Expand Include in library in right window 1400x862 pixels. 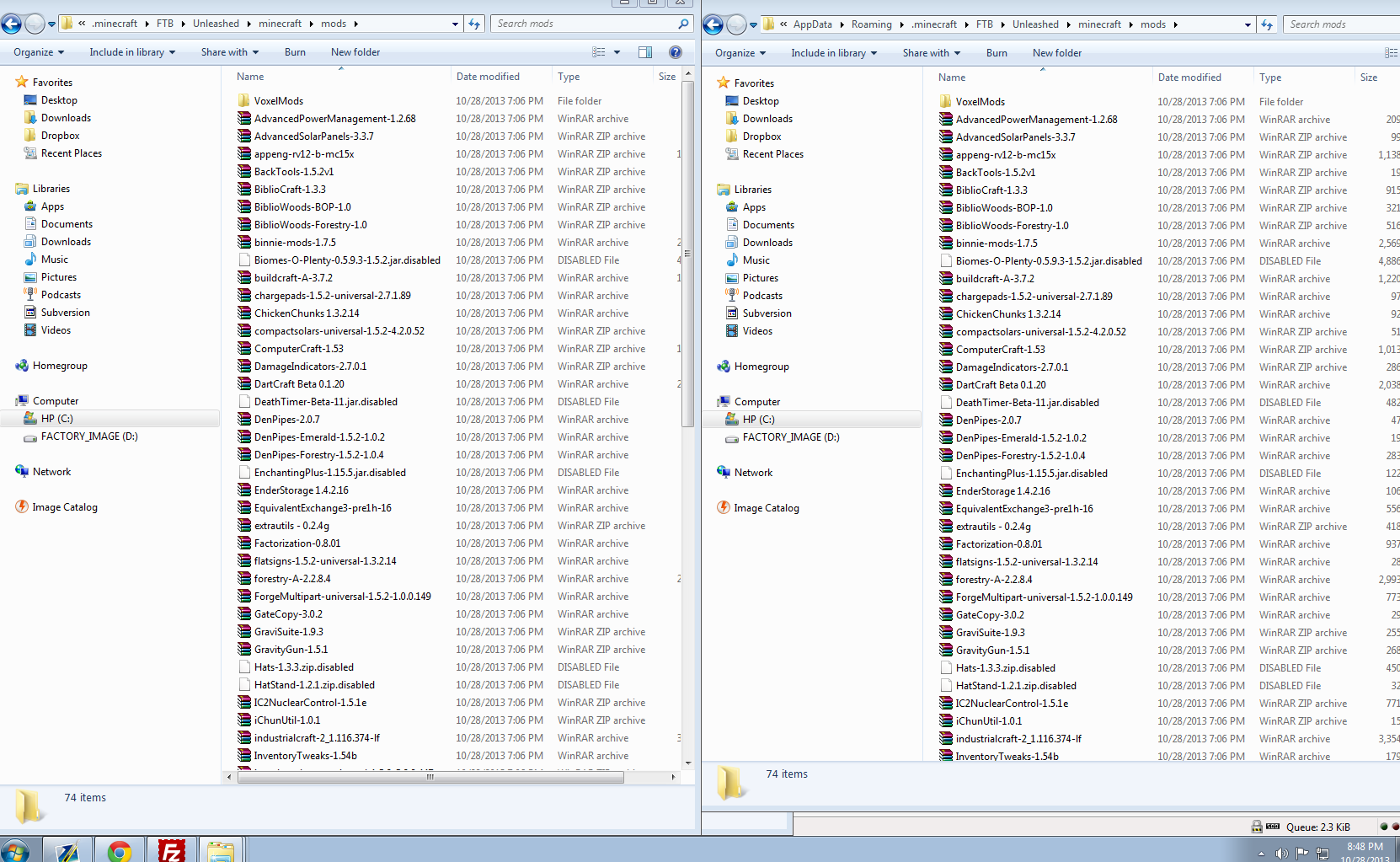(x=834, y=53)
